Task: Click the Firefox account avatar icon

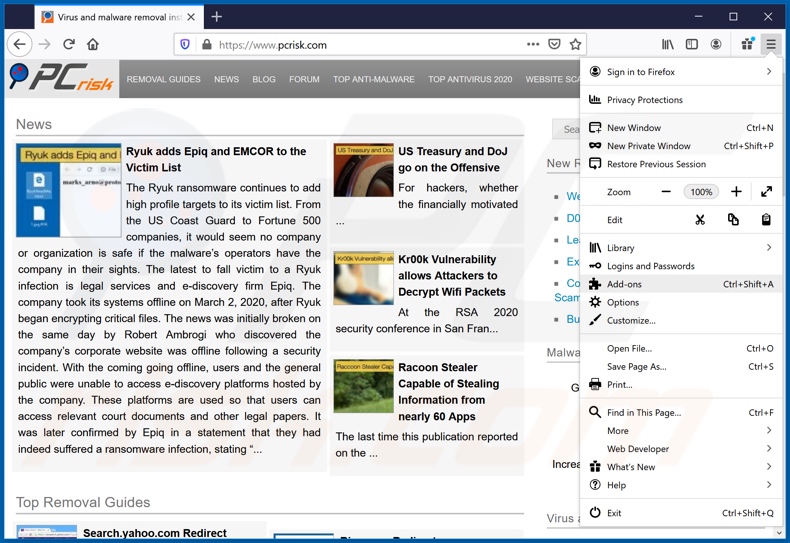Action: (716, 45)
